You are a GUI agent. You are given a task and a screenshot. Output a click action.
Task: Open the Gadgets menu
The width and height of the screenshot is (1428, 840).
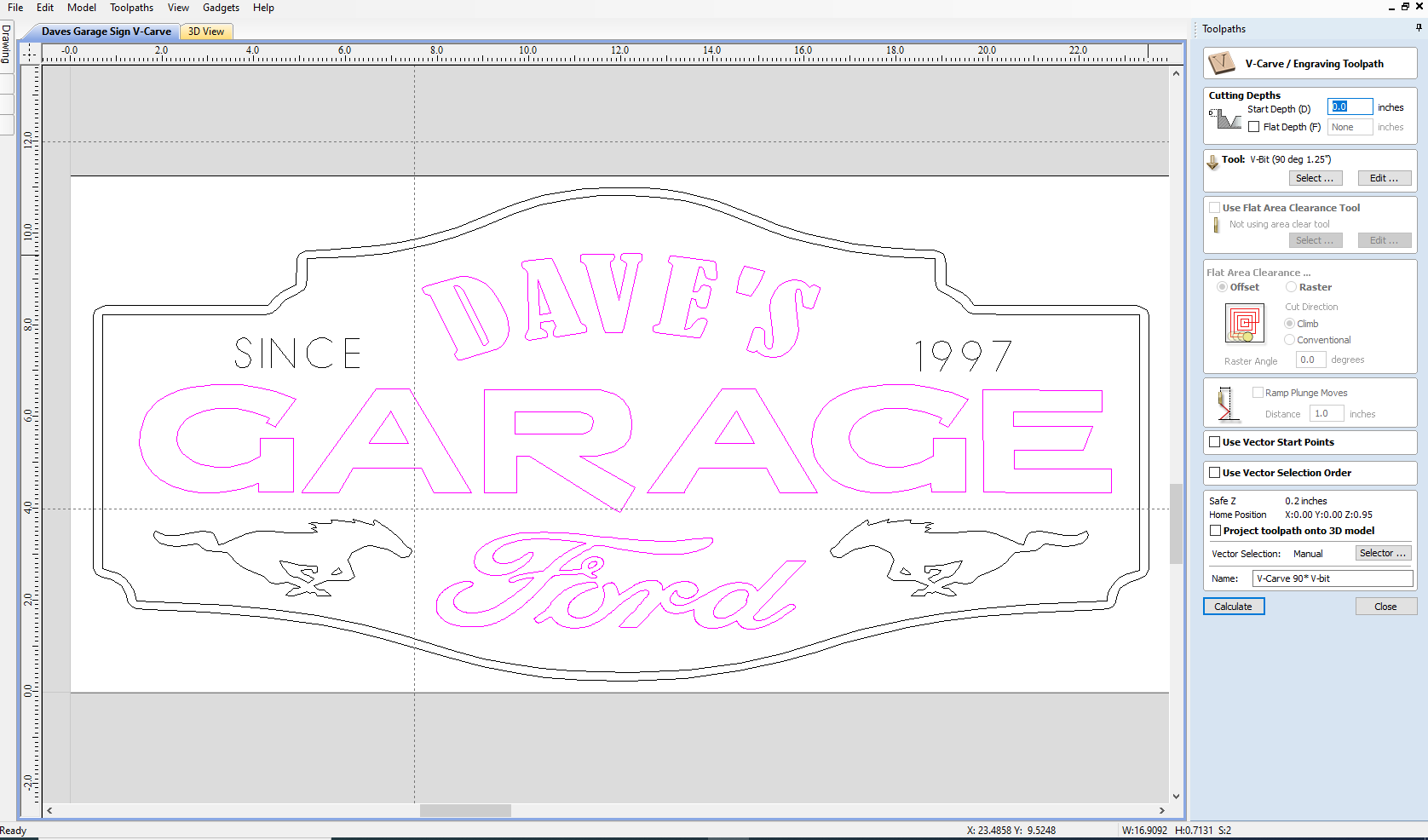point(221,8)
